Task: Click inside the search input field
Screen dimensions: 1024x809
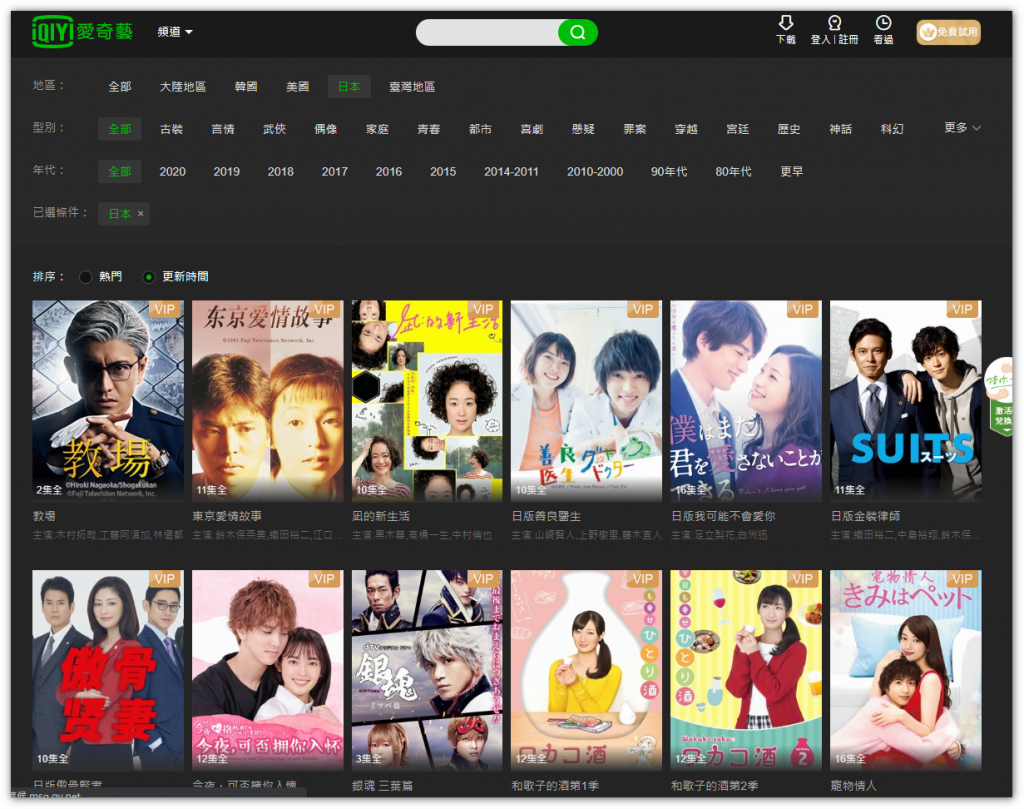Action: pyautogui.click(x=487, y=32)
